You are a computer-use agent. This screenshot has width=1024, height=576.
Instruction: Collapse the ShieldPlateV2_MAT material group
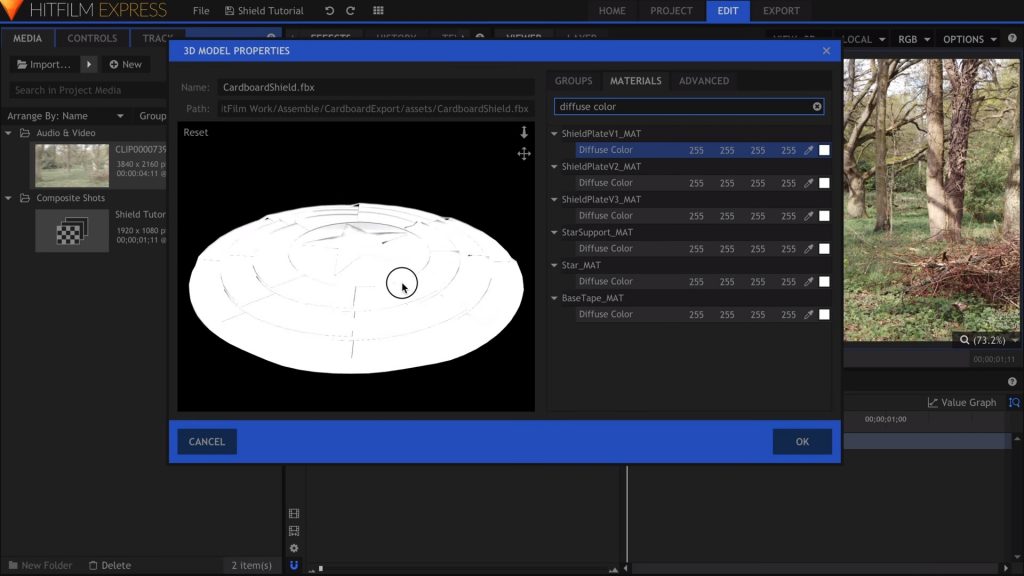[555, 167]
